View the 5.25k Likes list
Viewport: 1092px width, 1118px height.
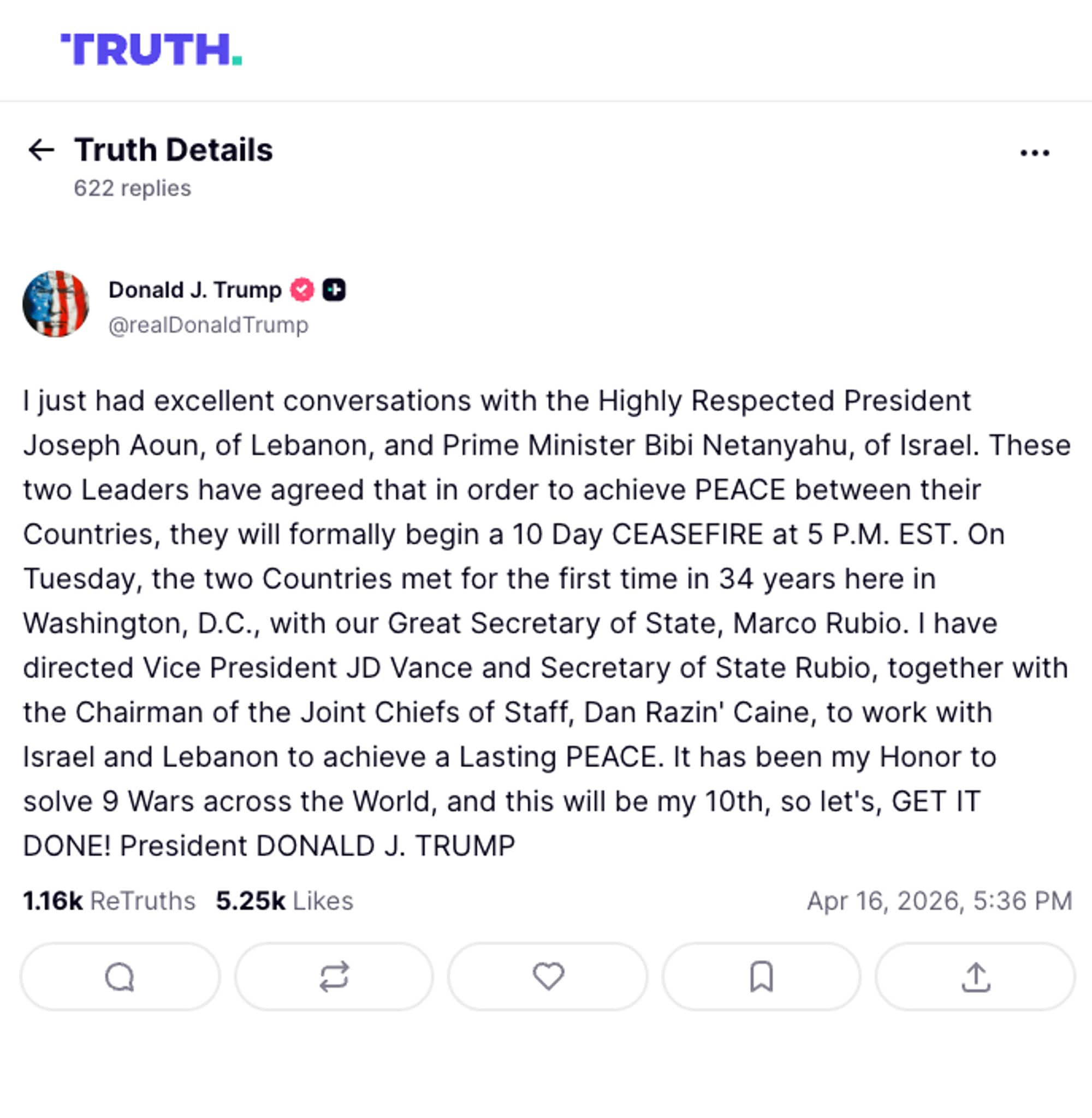[284, 901]
